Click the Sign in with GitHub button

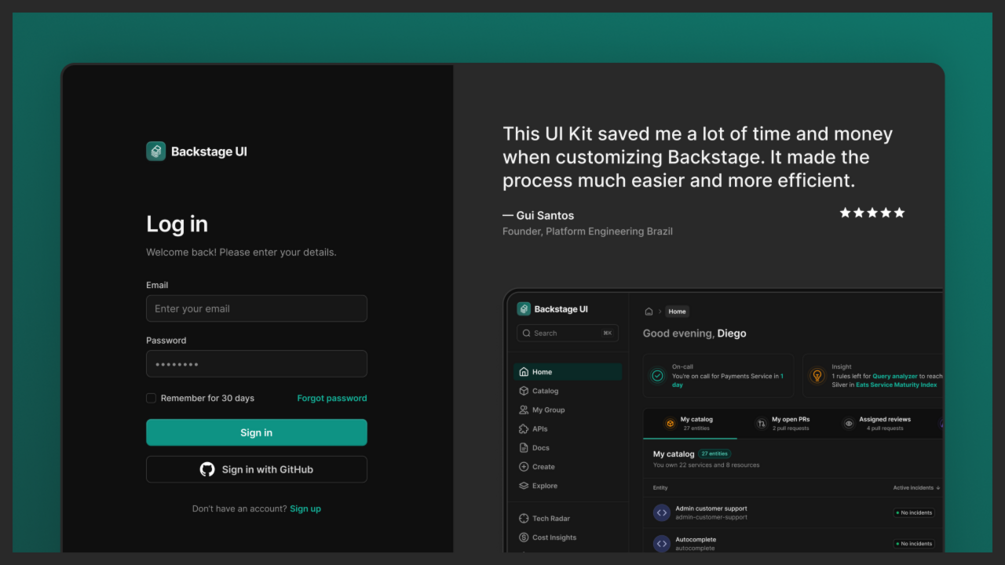[256, 470]
